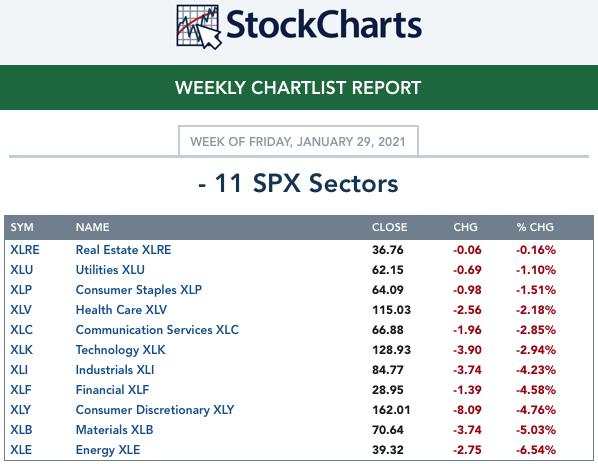
Task: Click the StockCharts logo icon
Action: point(199,27)
